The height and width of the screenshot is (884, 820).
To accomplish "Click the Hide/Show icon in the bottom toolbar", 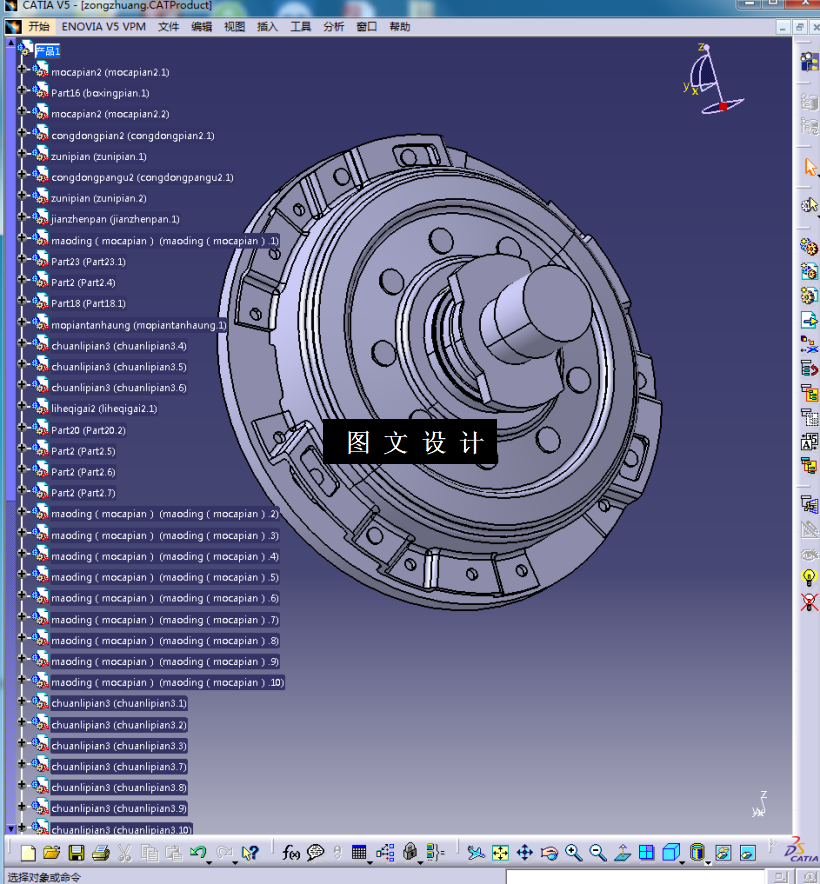I will point(723,852).
